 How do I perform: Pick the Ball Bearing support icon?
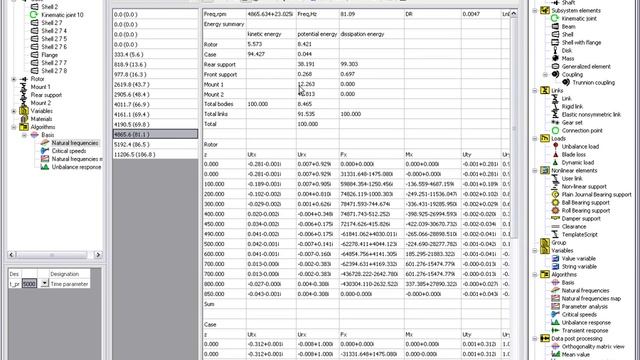click(x=555, y=202)
